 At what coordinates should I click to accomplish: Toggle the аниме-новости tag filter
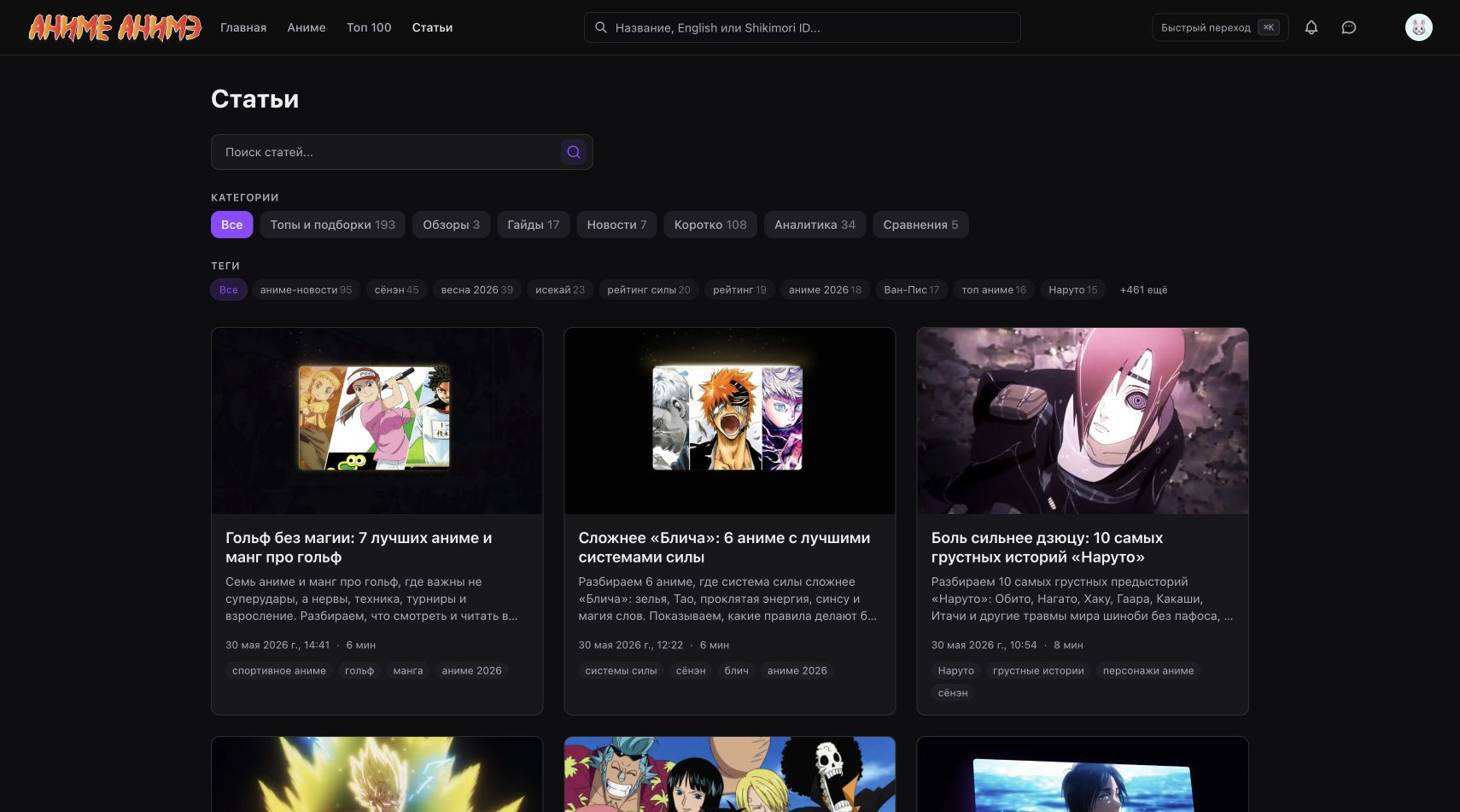[307, 289]
